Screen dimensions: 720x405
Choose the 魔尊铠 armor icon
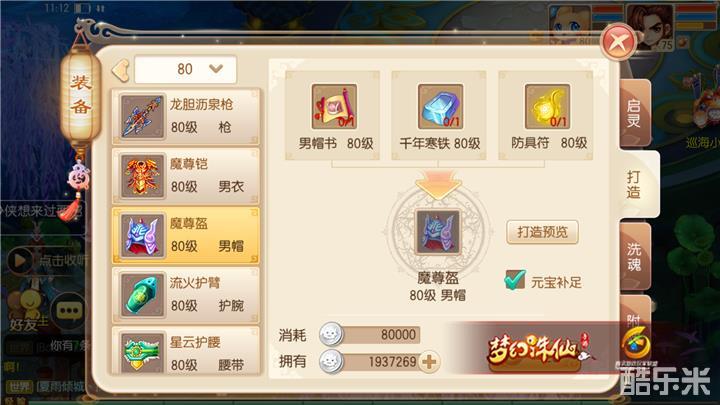(x=142, y=176)
